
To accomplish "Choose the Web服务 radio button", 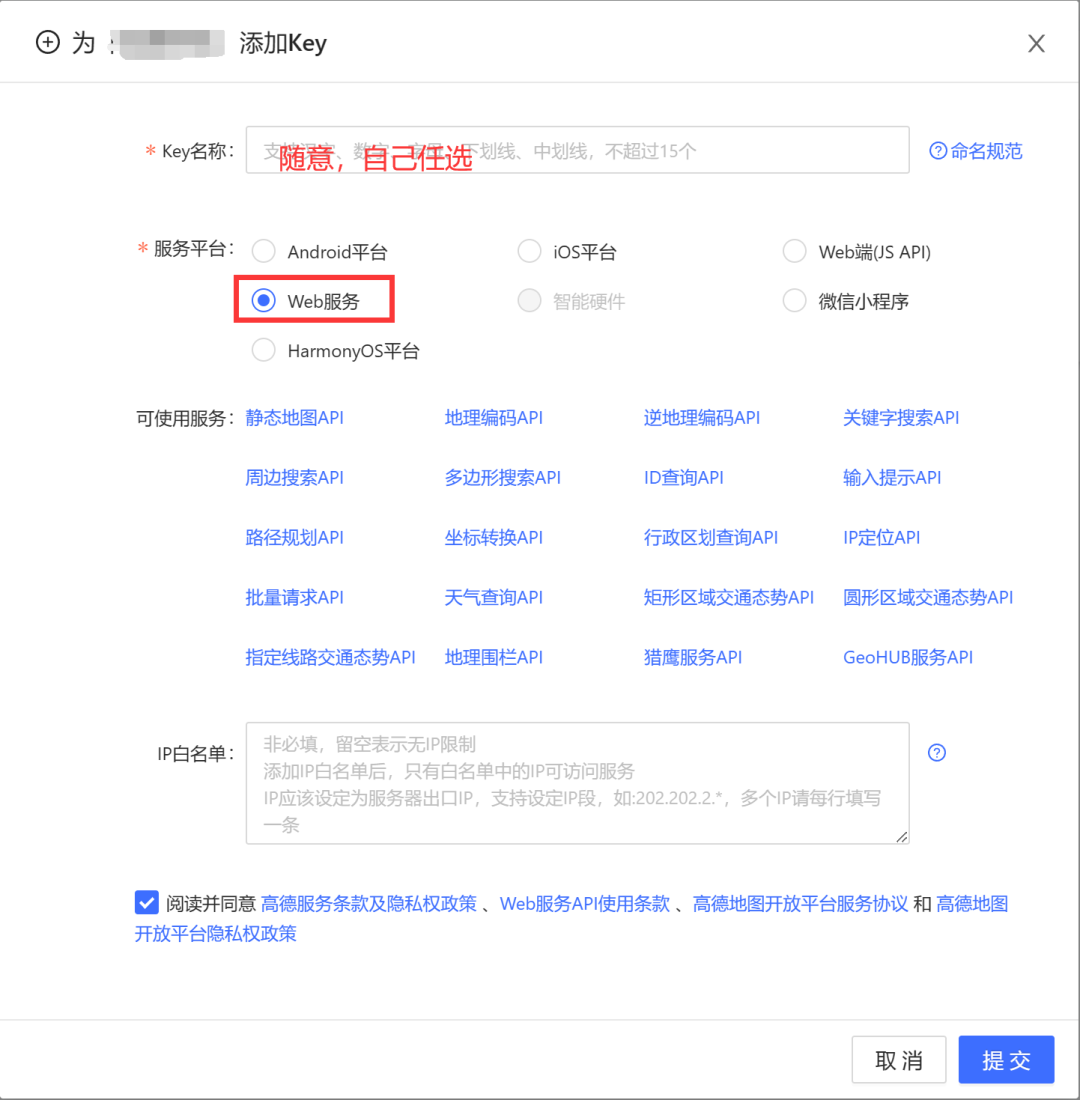I will point(264,301).
